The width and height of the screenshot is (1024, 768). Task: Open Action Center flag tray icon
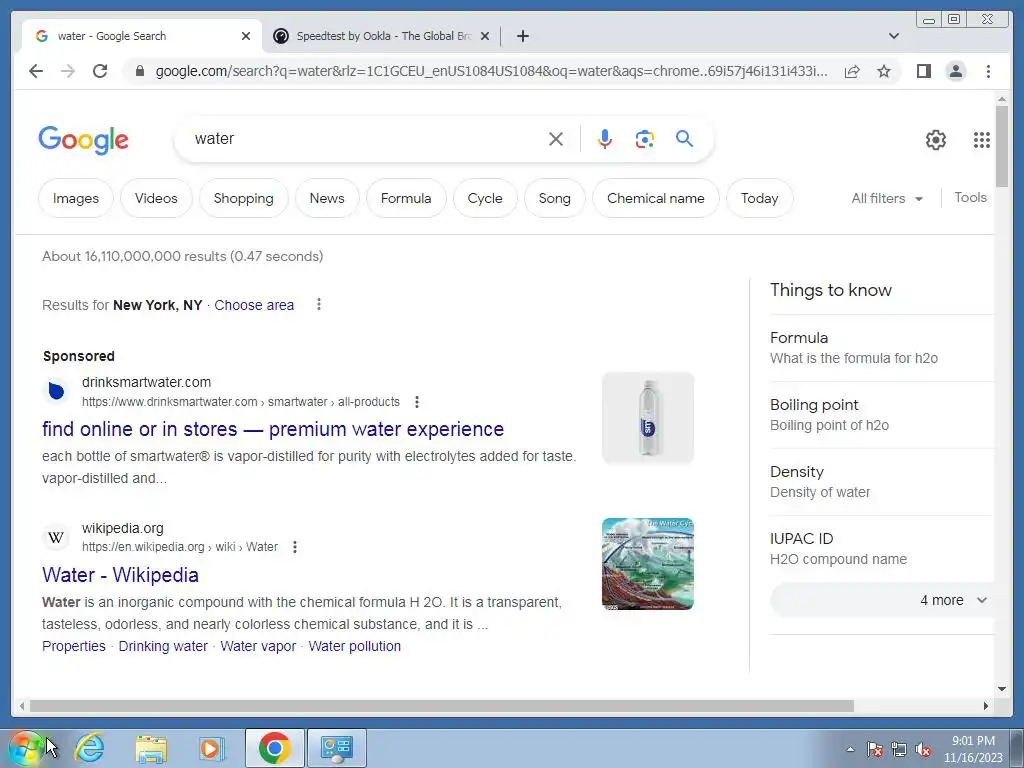click(x=875, y=750)
